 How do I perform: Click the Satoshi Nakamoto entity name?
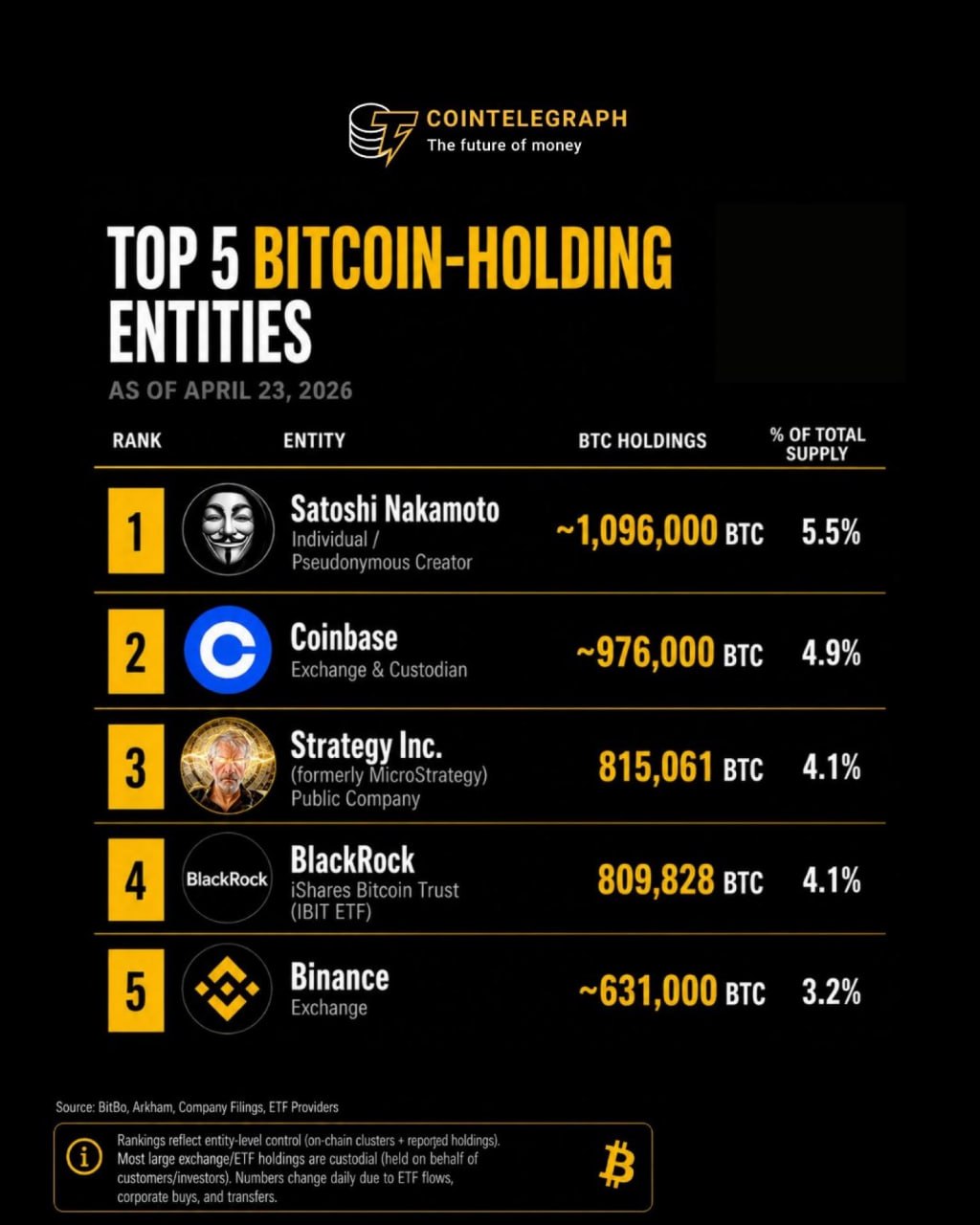pyautogui.click(x=394, y=510)
